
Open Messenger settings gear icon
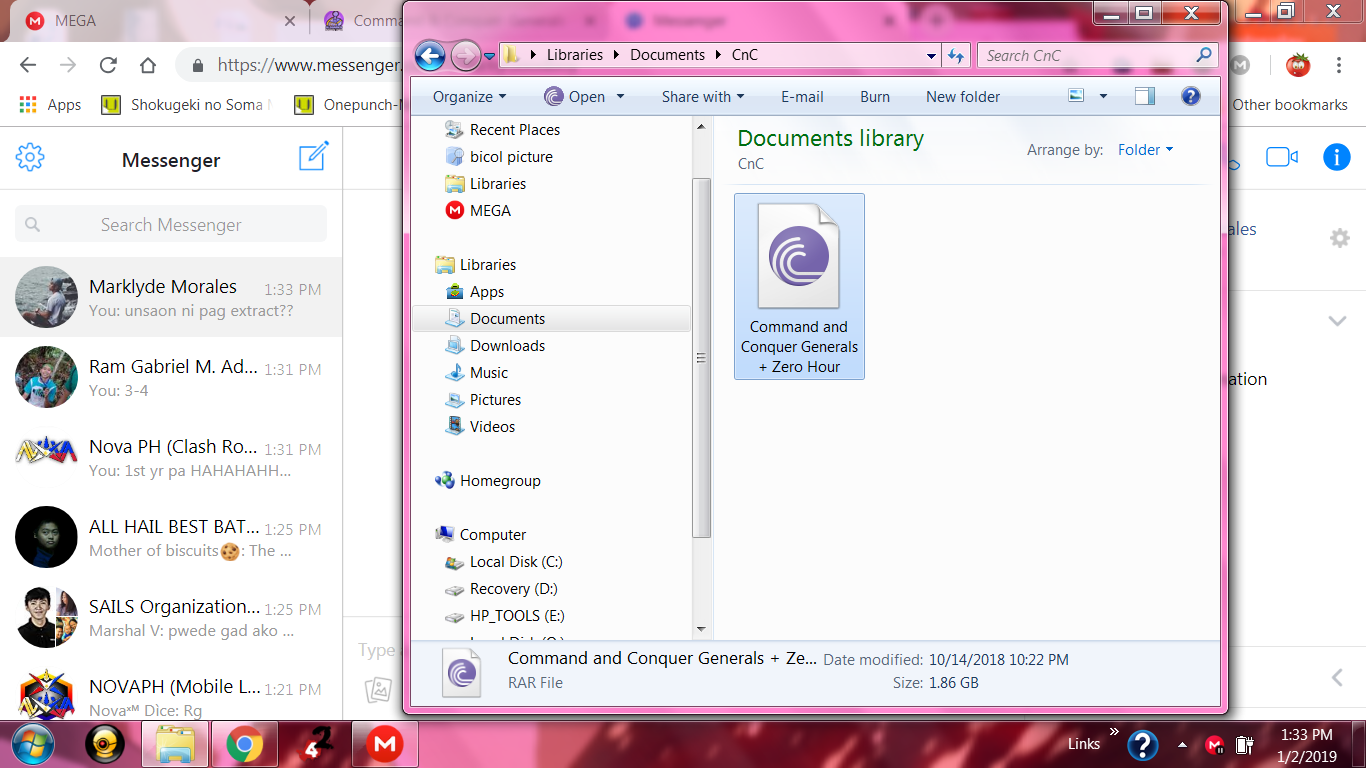pos(30,158)
